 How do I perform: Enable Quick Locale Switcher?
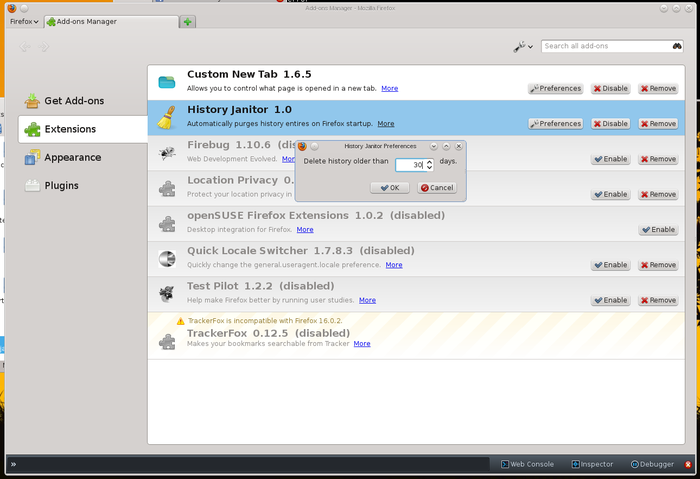pyautogui.click(x=610, y=265)
